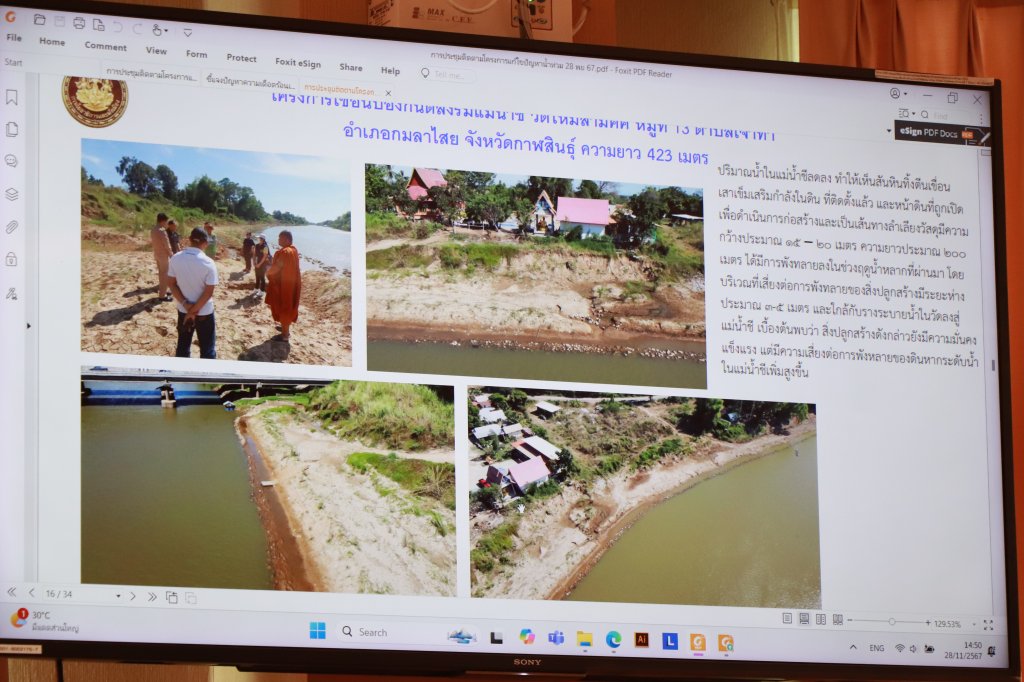1024x682 pixels.
Task: Click the Open folder icon
Action: [39, 19]
